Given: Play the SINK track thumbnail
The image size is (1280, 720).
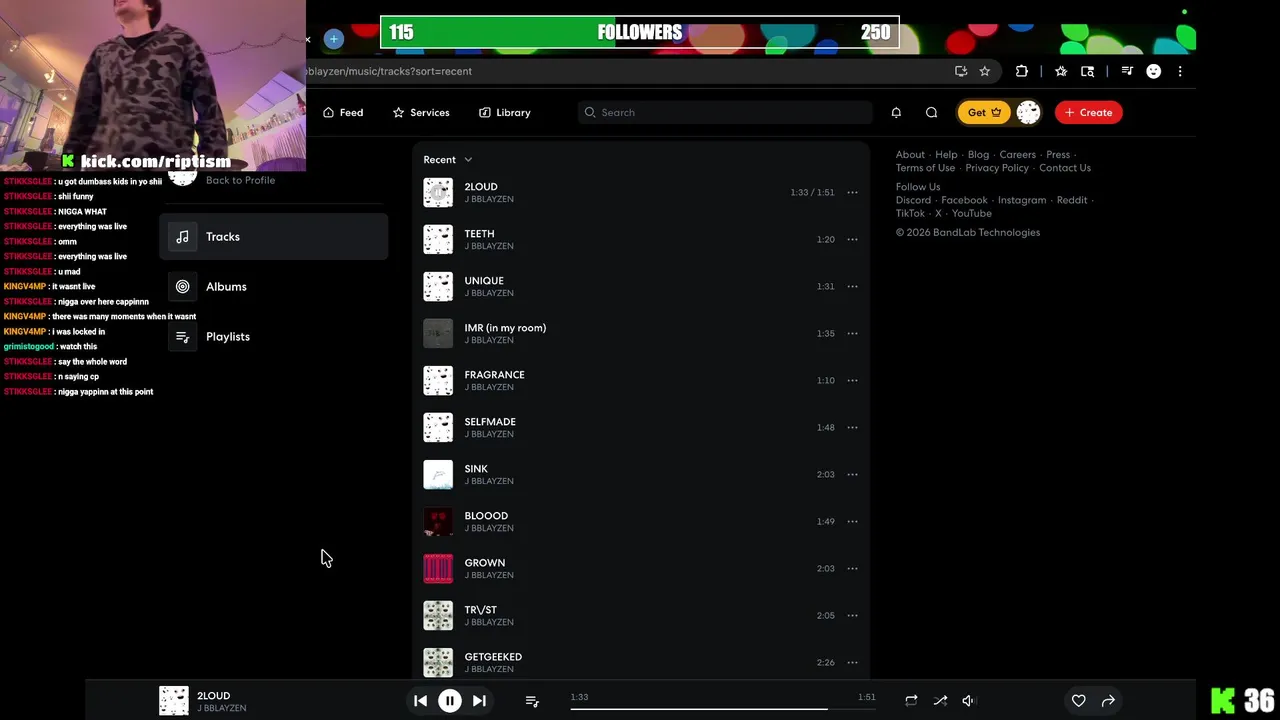Looking at the screenshot, I should point(438,474).
